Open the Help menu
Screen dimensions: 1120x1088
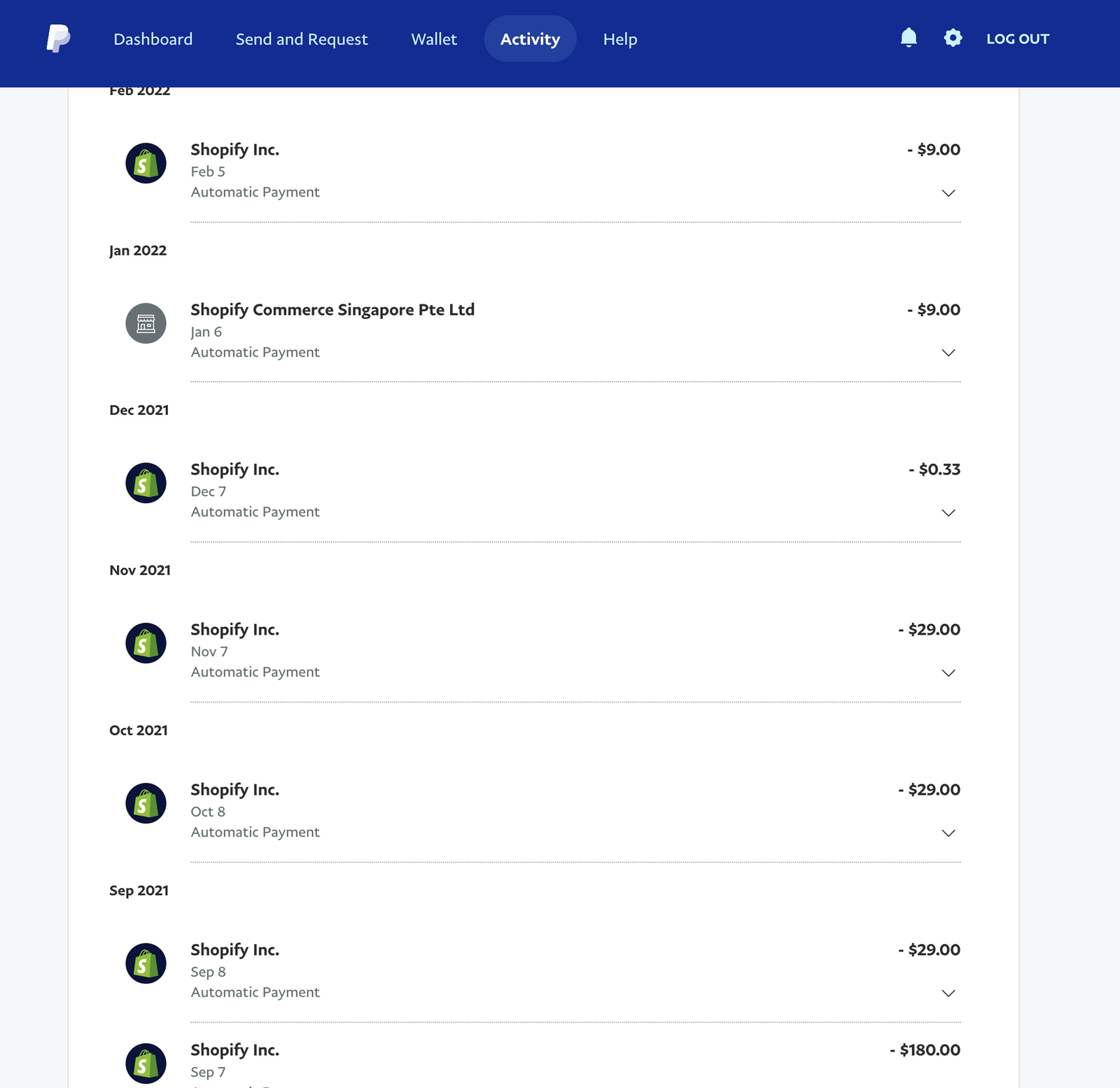pyautogui.click(x=619, y=38)
